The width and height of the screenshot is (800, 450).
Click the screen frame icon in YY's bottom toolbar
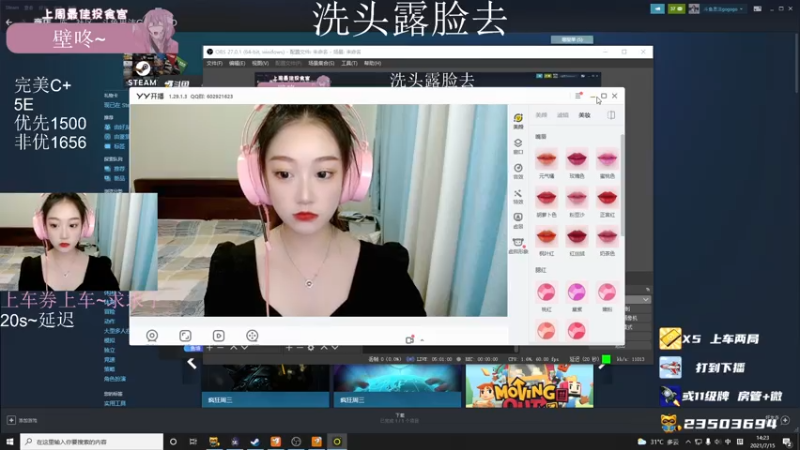click(185, 335)
